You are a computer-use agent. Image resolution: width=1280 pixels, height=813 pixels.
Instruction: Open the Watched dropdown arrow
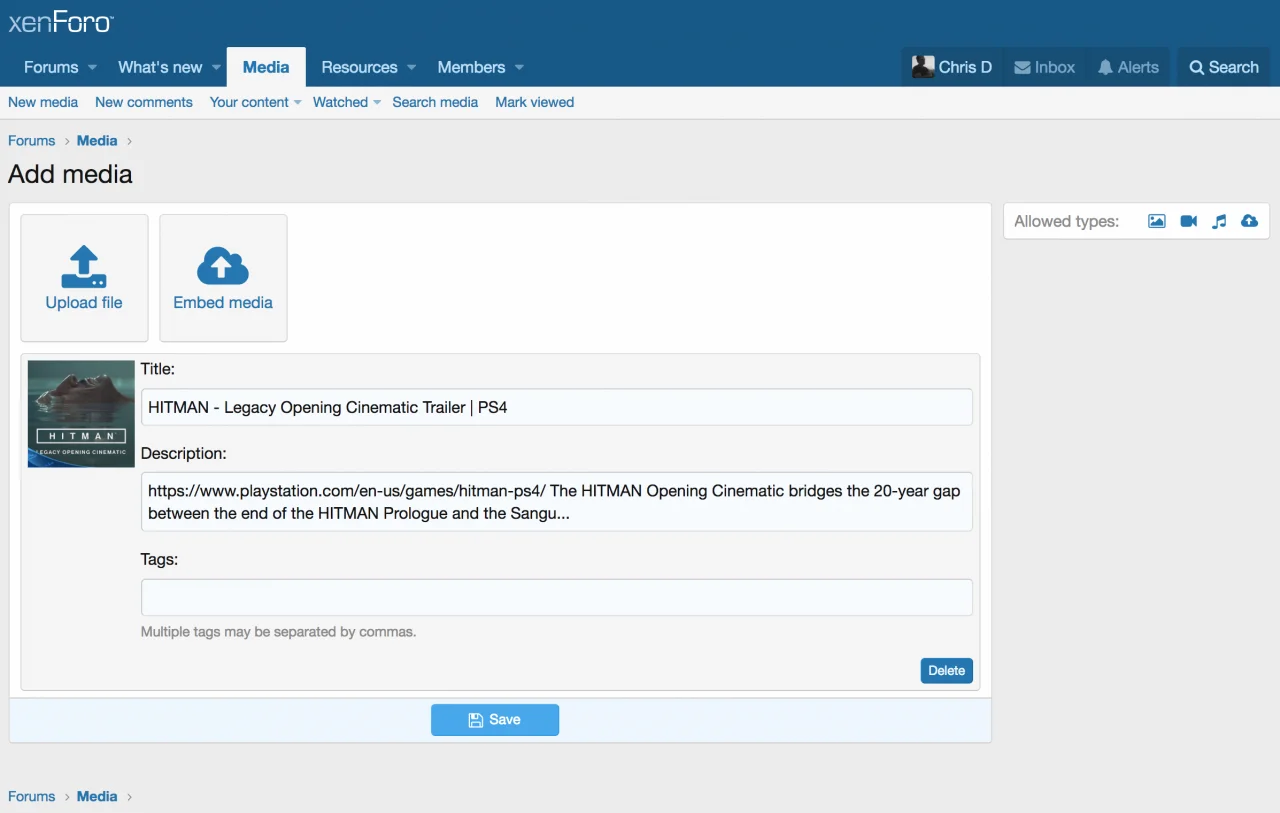coord(377,103)
